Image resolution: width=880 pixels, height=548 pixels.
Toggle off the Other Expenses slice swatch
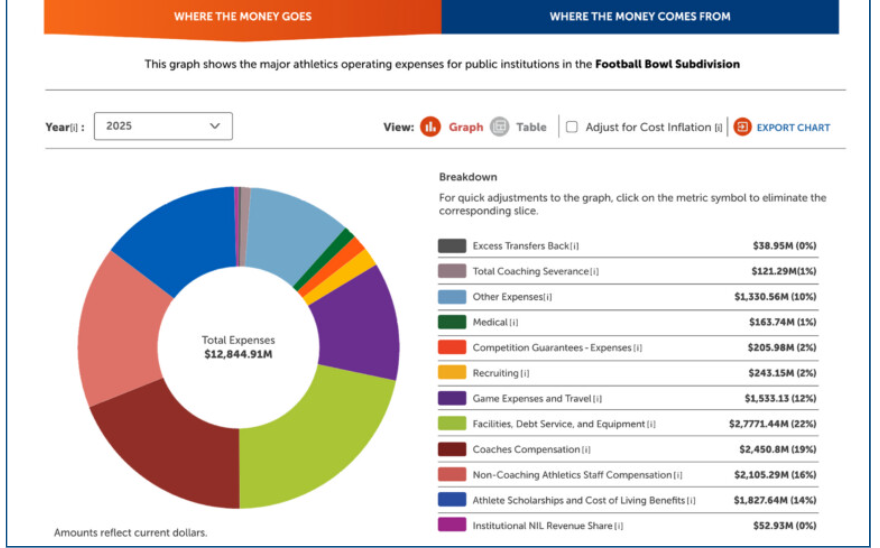[452, 296]
